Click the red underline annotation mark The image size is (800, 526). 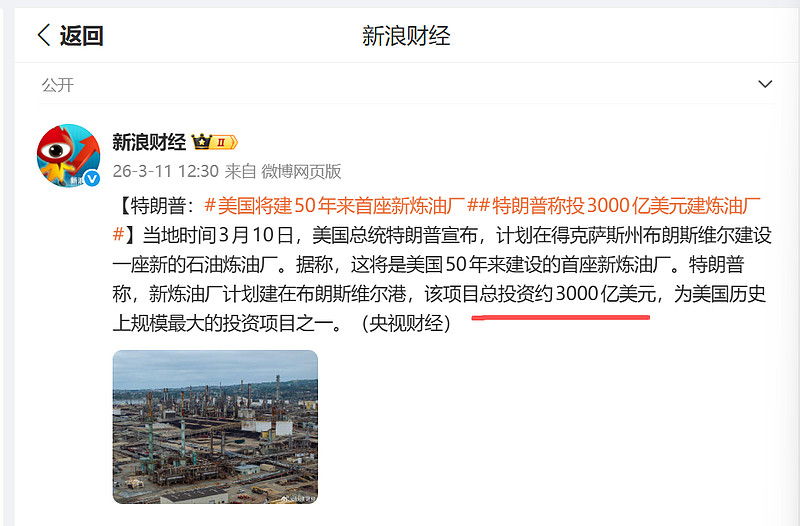[x=561, y=317]
